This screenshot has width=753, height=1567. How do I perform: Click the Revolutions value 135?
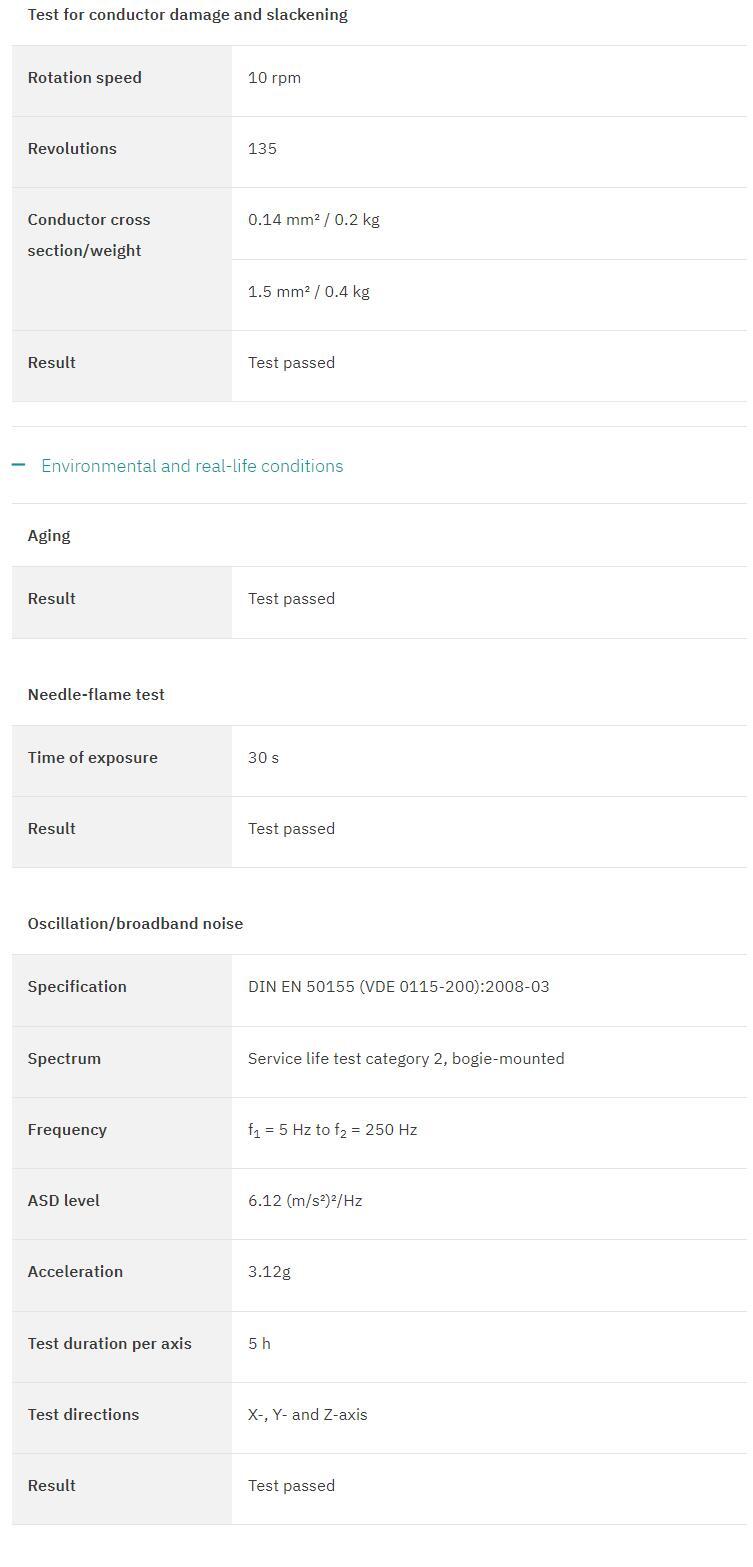coord(262,149)
